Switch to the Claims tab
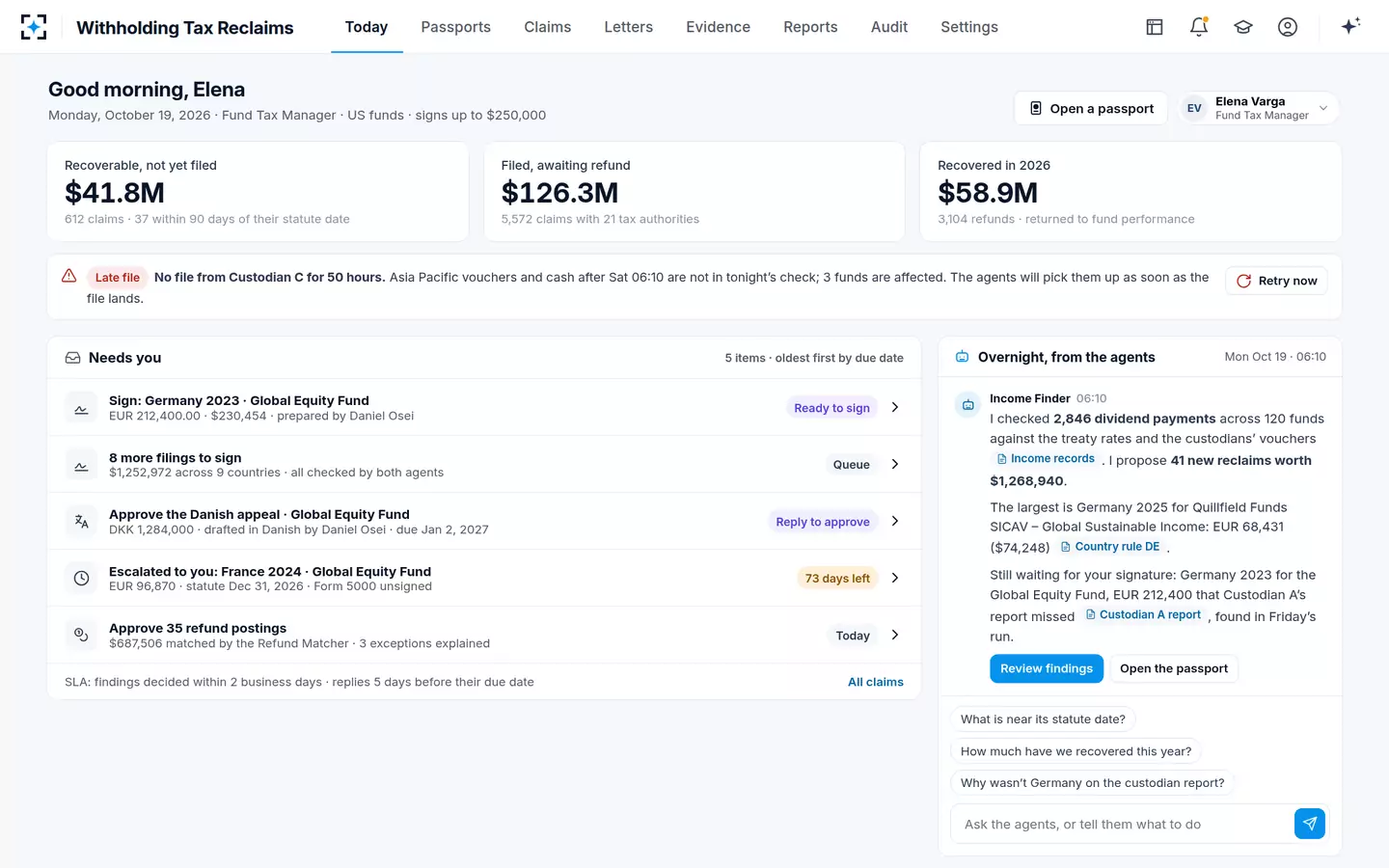This screenshot has width=1389, height=868. [x=547, y=27]
